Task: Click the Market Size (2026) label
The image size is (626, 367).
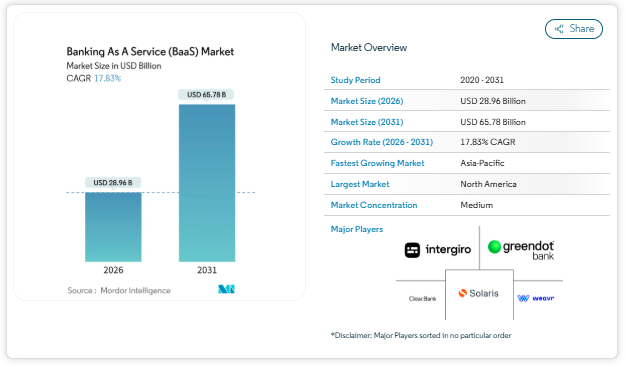Action: (x=367, y=101)
